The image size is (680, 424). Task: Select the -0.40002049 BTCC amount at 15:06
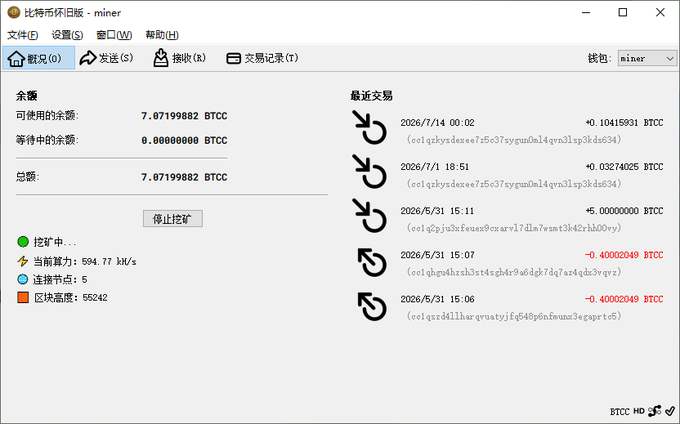(624, 299)
